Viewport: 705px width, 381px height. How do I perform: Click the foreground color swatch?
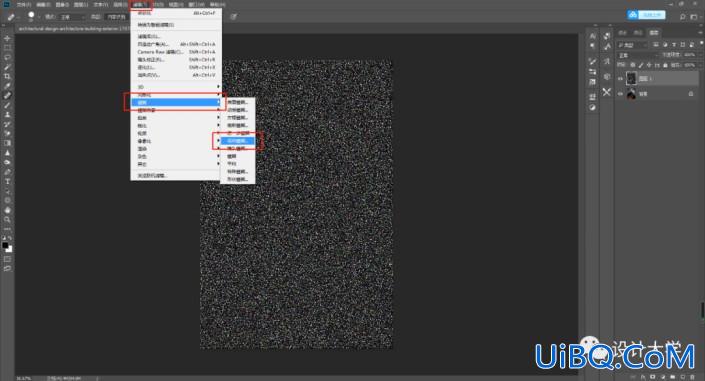5,245
